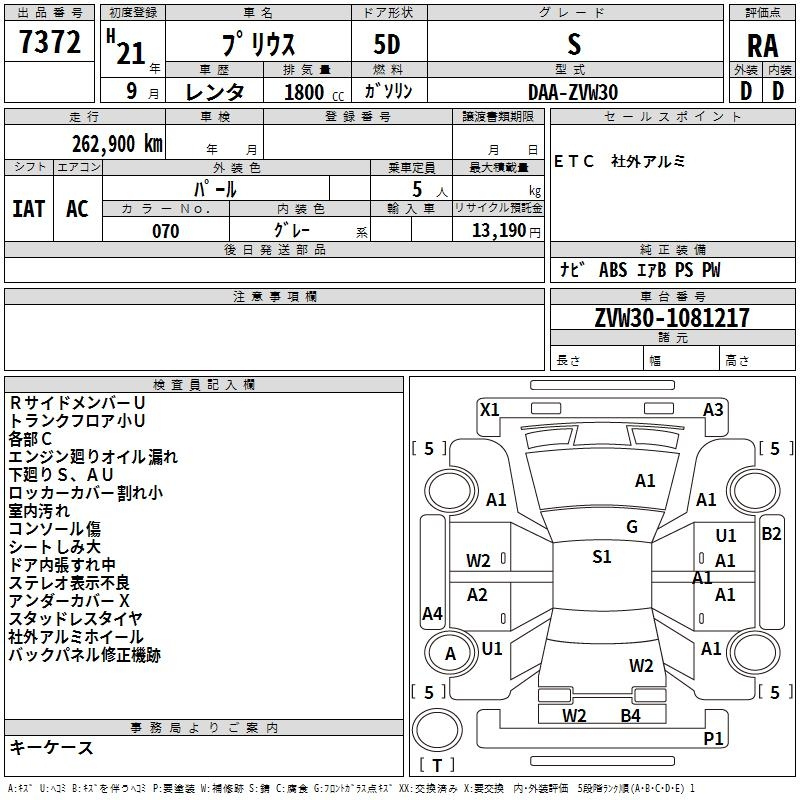
Task: Click the lot number 7372
Action: click(x=50, y=42)
